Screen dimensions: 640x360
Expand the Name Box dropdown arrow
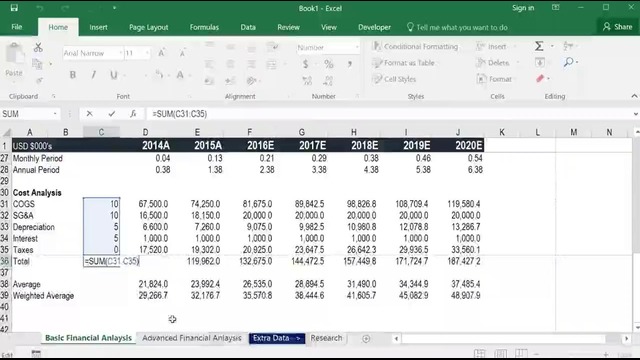pyautogui.click(x=55, y=114)
